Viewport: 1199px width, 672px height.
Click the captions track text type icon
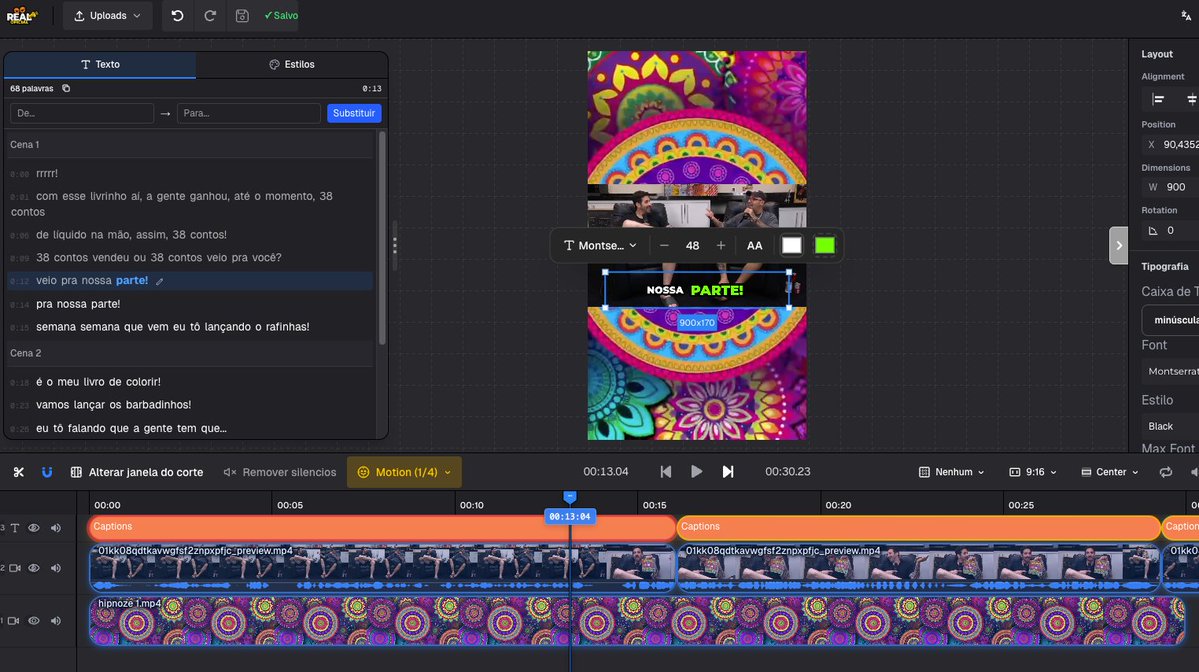15,528
